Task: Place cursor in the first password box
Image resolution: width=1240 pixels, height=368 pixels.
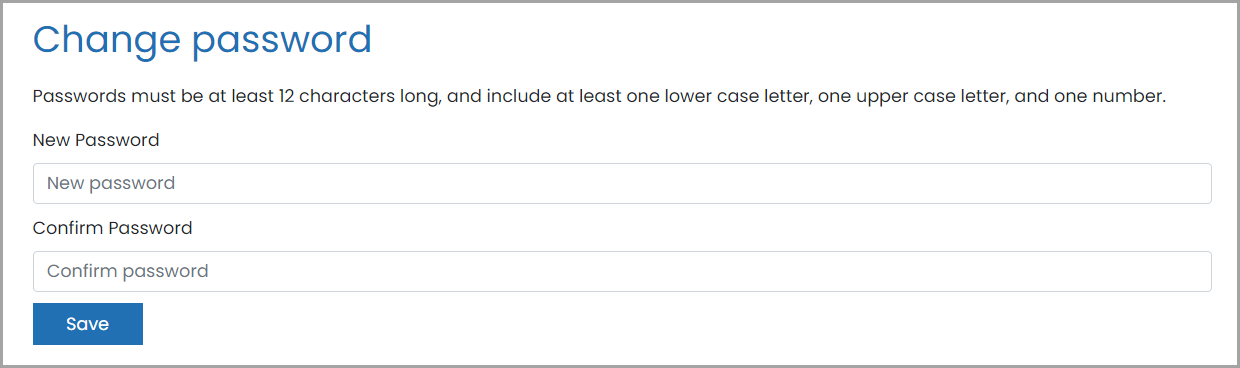Action: (x=622, y=184)
